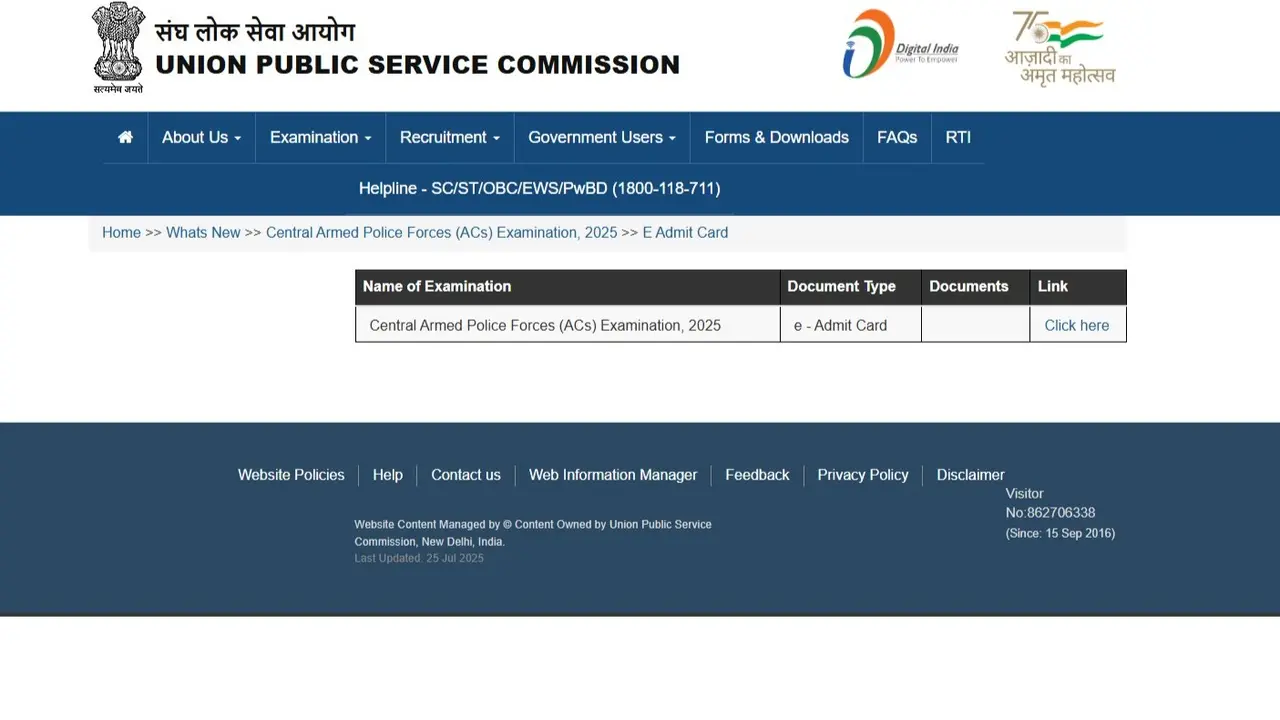Screen dimensions: 1280x720
Task: Expand the Recruitment dropdown
Action: (448, 137)
